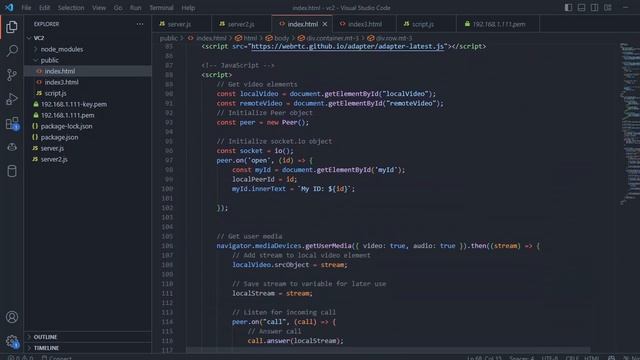This screenshot has height=360, width=640.
Task: Open the Search view in activity bar
Action: click(x=12, y=51)
